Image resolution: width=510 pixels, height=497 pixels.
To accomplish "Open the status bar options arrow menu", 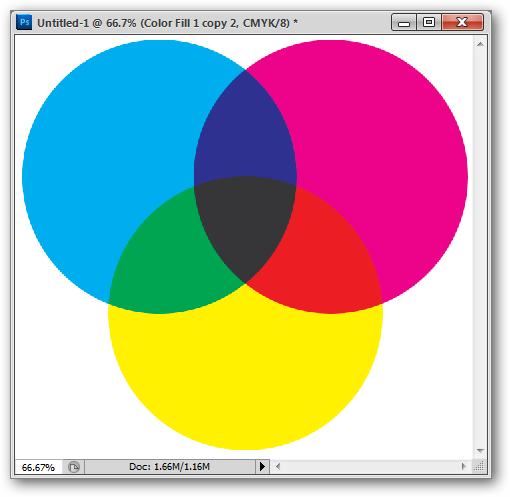I will click(x=262, y=466).
